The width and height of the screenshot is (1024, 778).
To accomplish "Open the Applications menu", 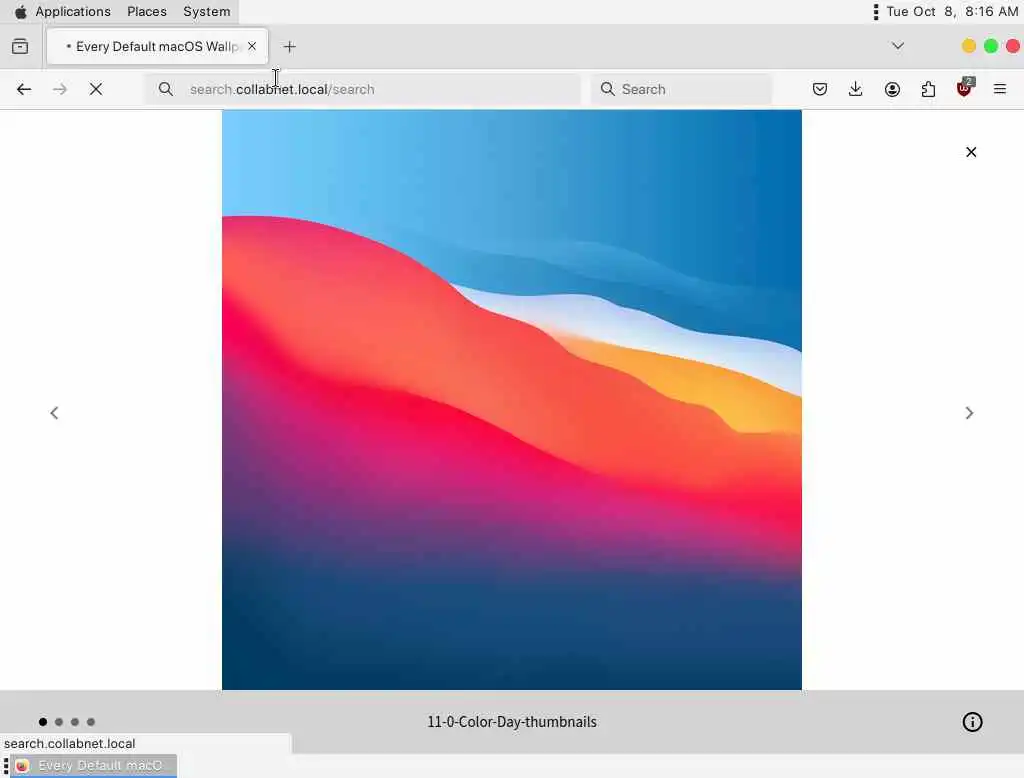I will (73, 12).
